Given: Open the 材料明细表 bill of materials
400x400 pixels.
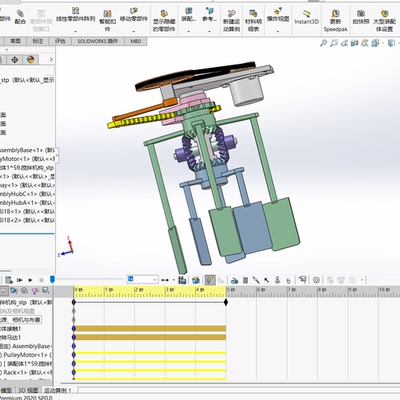Looking at the screenshot, I should 253,21.
